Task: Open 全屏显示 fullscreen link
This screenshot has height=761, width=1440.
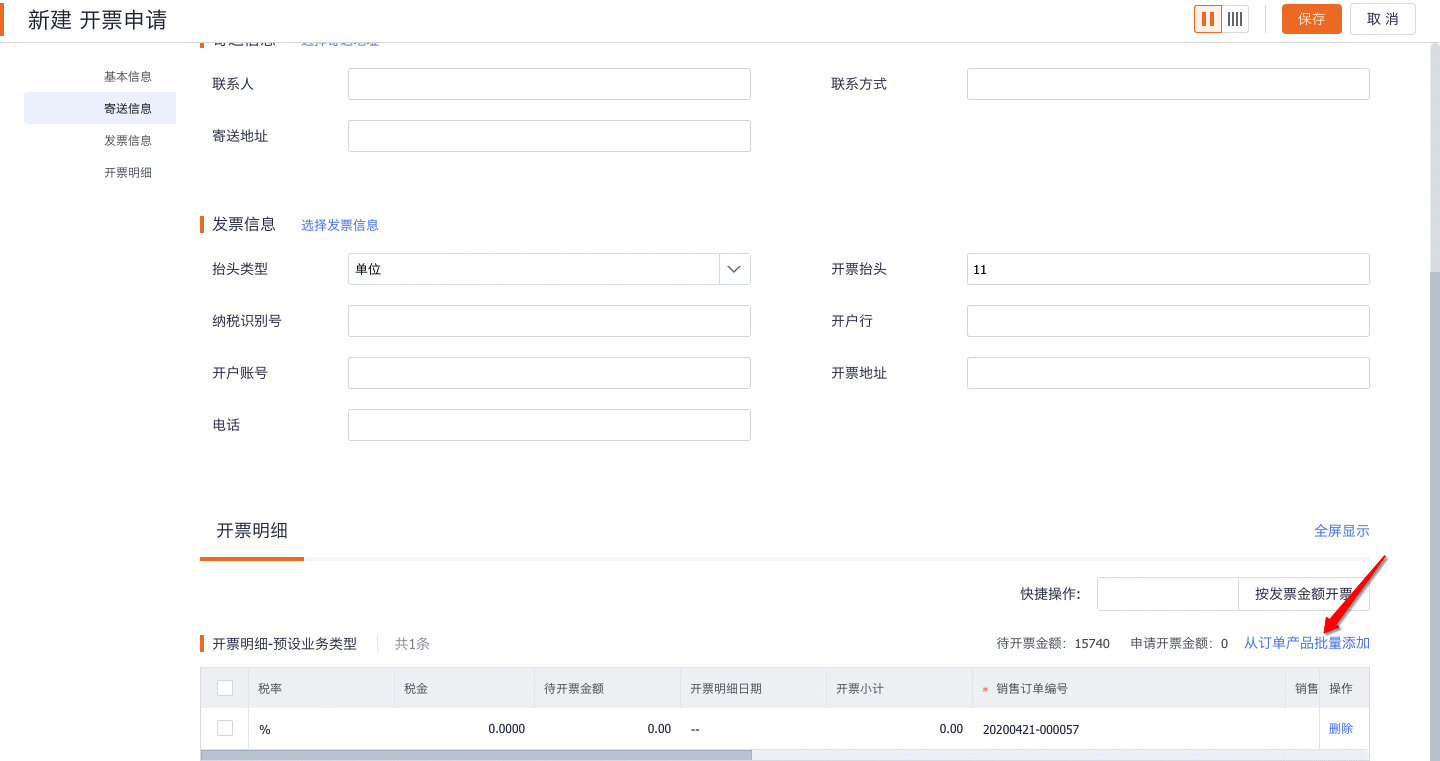Action: [x=1342, y=531]
